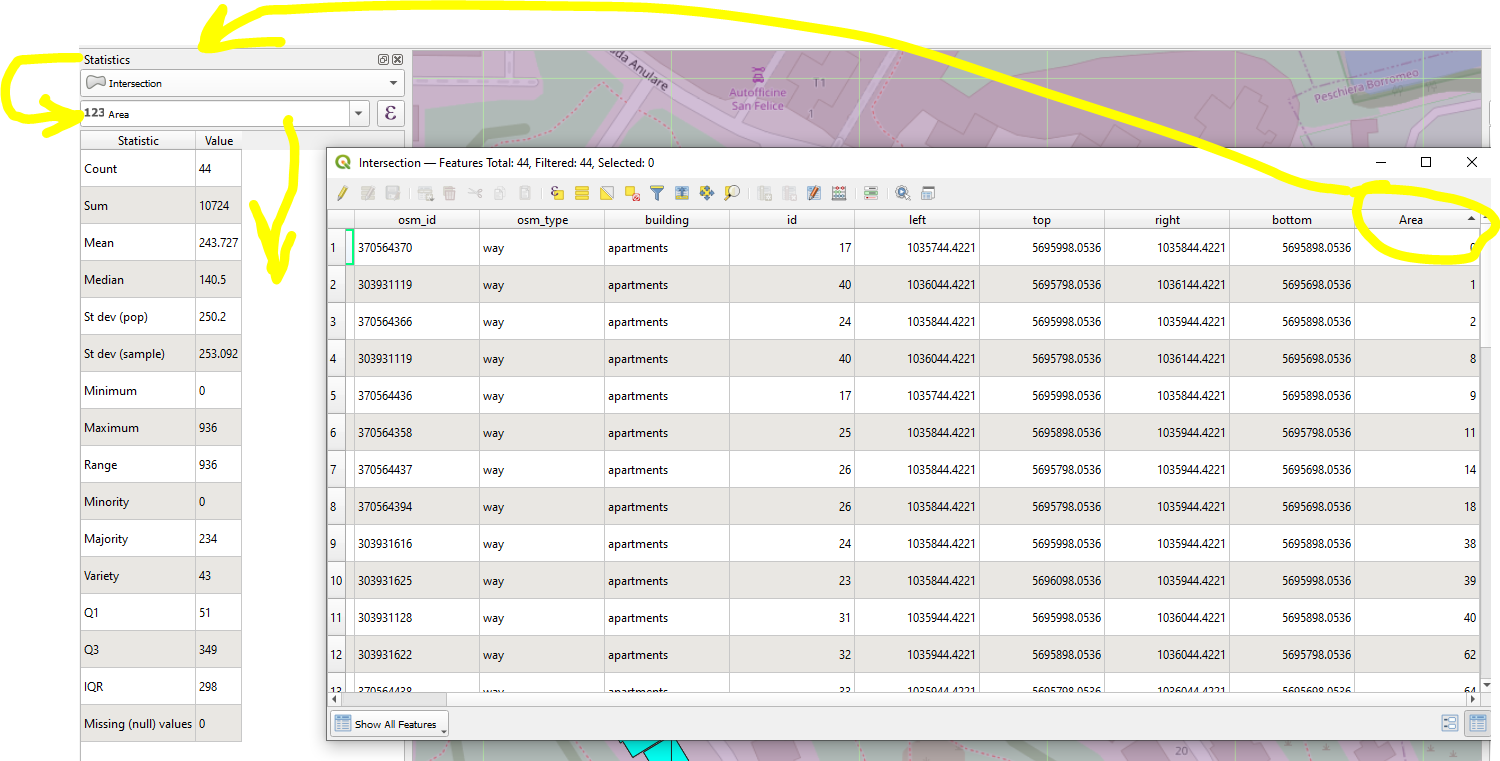Click the right column header

tap(1167, 220)
